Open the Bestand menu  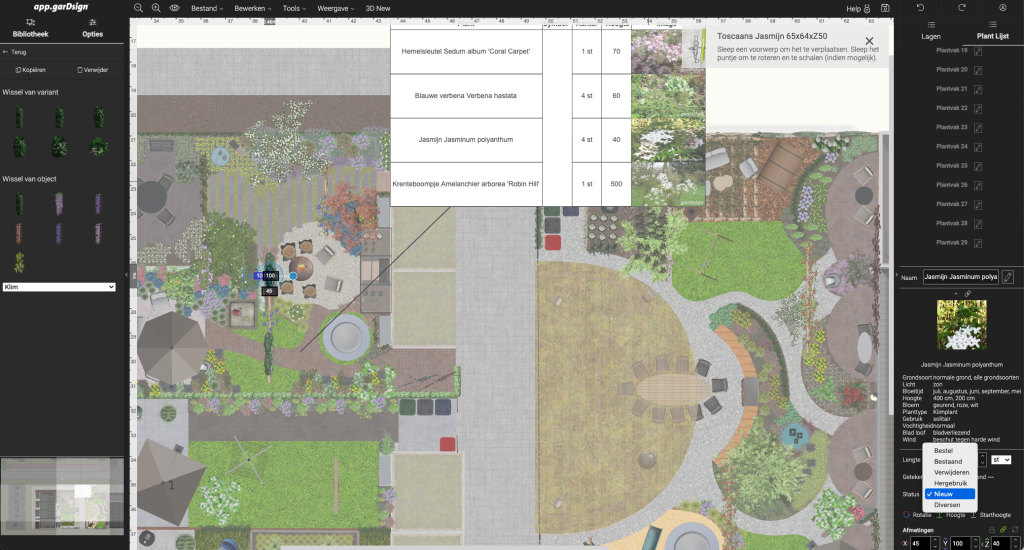pos(207,8)
